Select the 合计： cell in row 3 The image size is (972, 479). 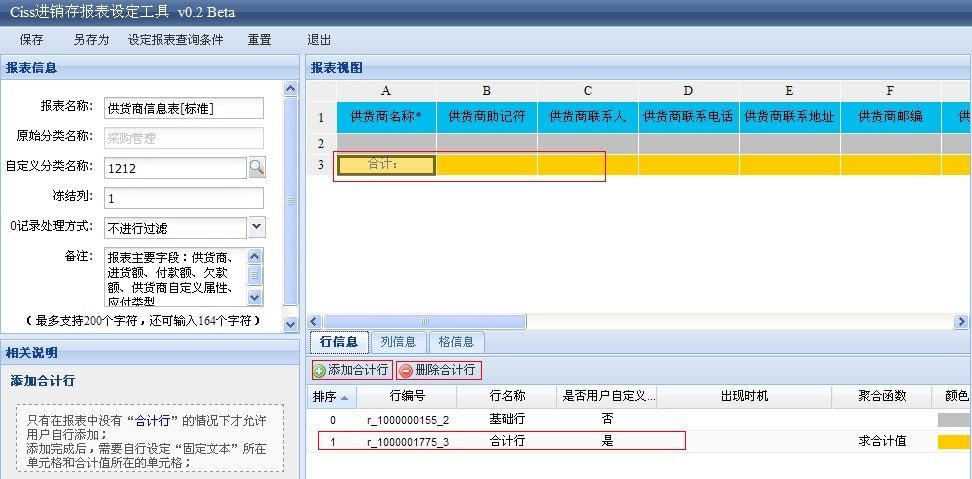coord(386,165)
